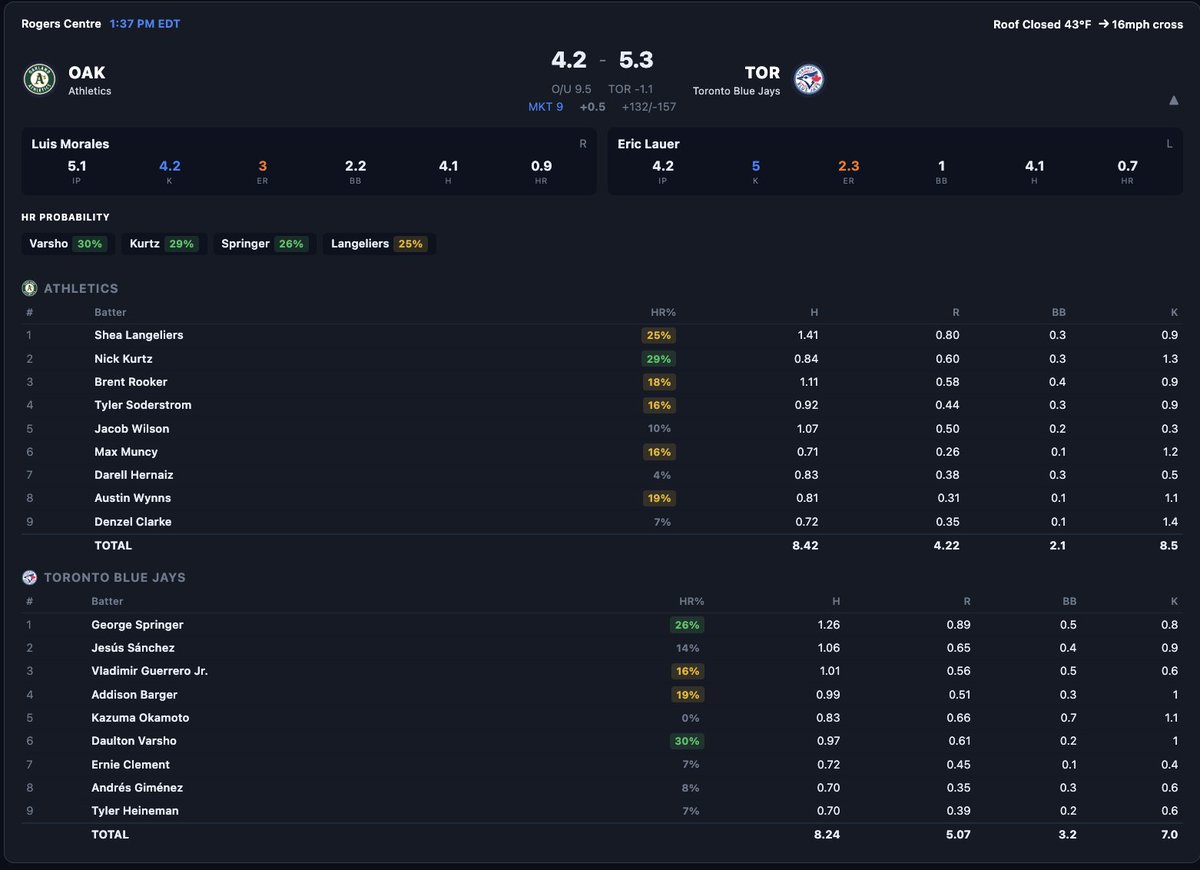
Task: Collapse the game card with the triangle arrow
Action: pos(1173,100)
